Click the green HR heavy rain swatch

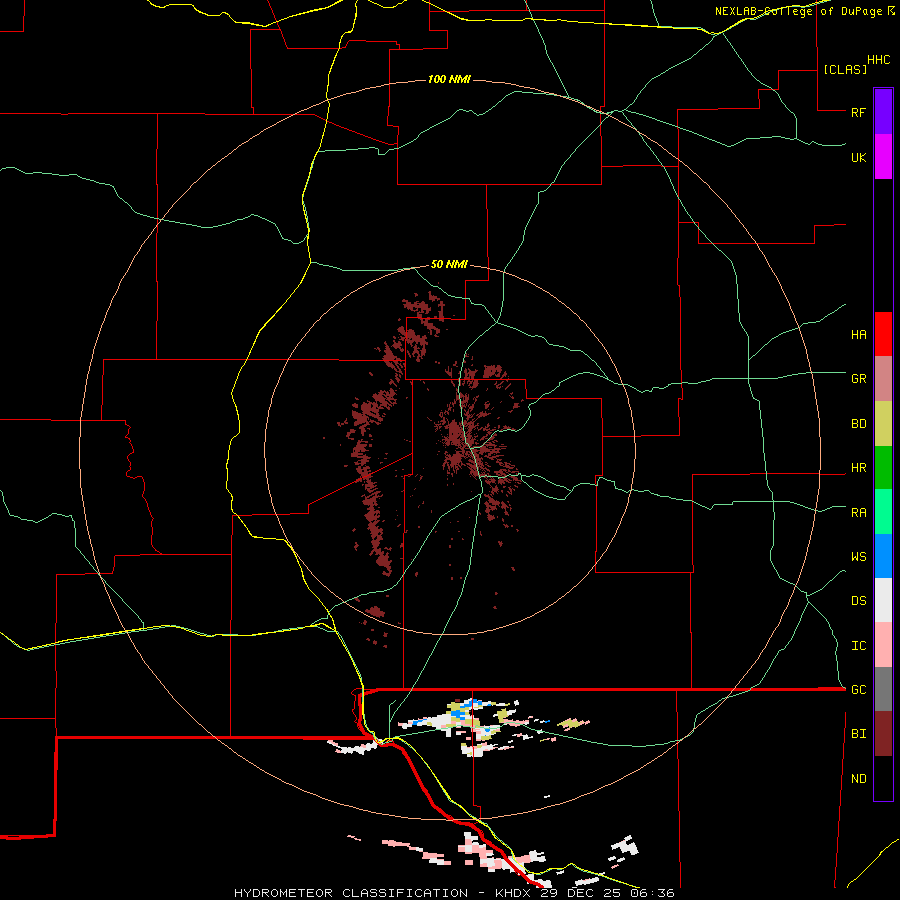(x=883, y=468)
